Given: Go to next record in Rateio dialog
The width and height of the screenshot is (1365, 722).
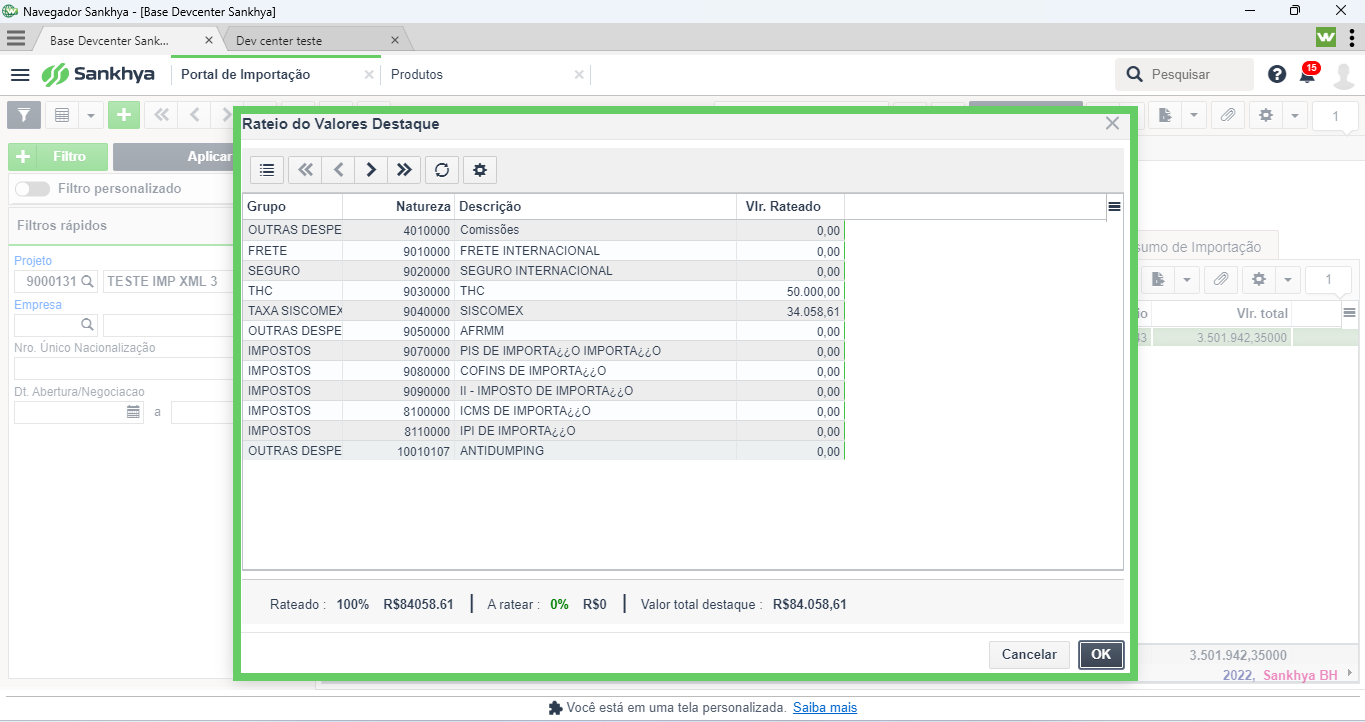Looking at the screenshot, I should click(x=371, y=170).
